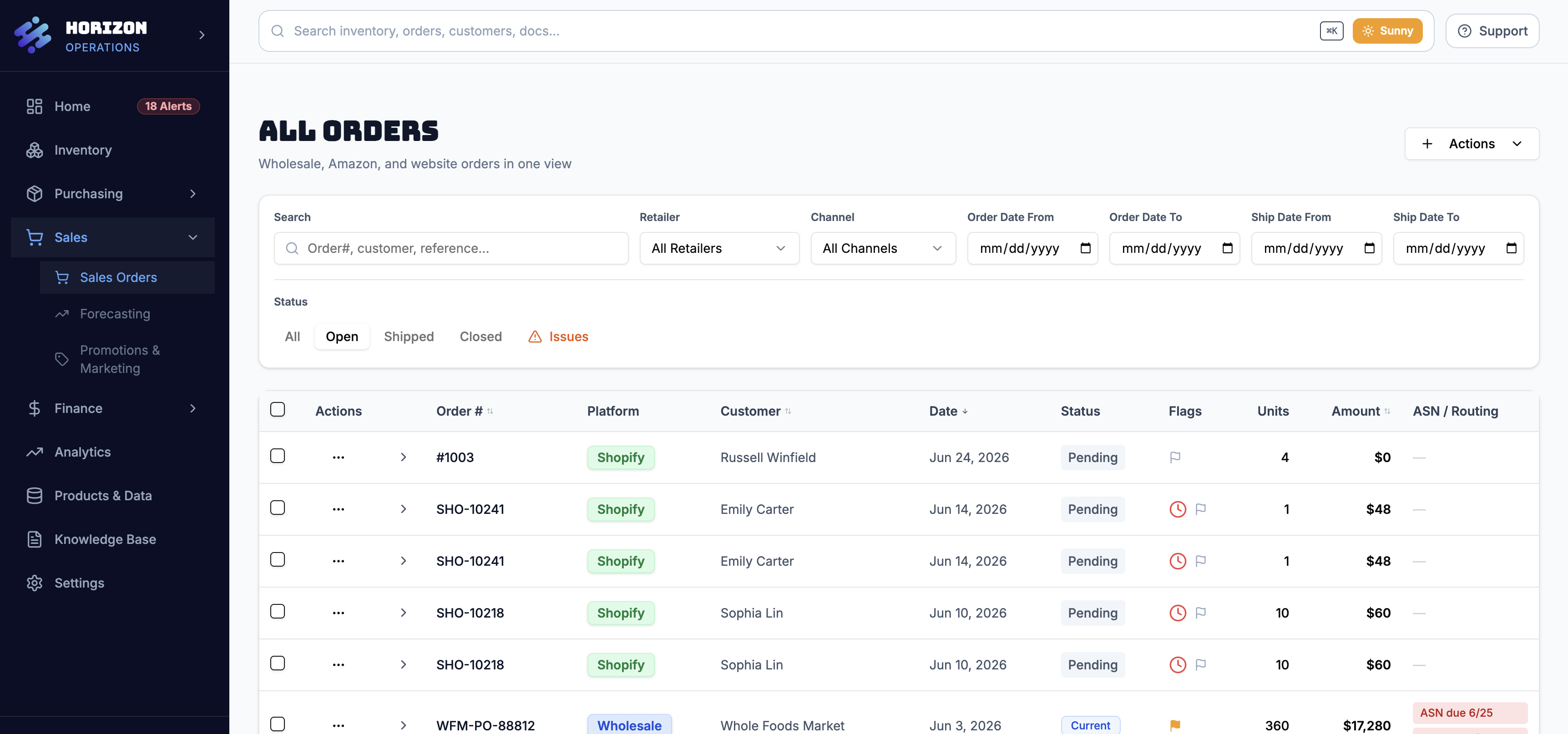Open Inventory via its cubes icon
The width and height of the screenshot is (1568, 734).
tap(35, 150)
